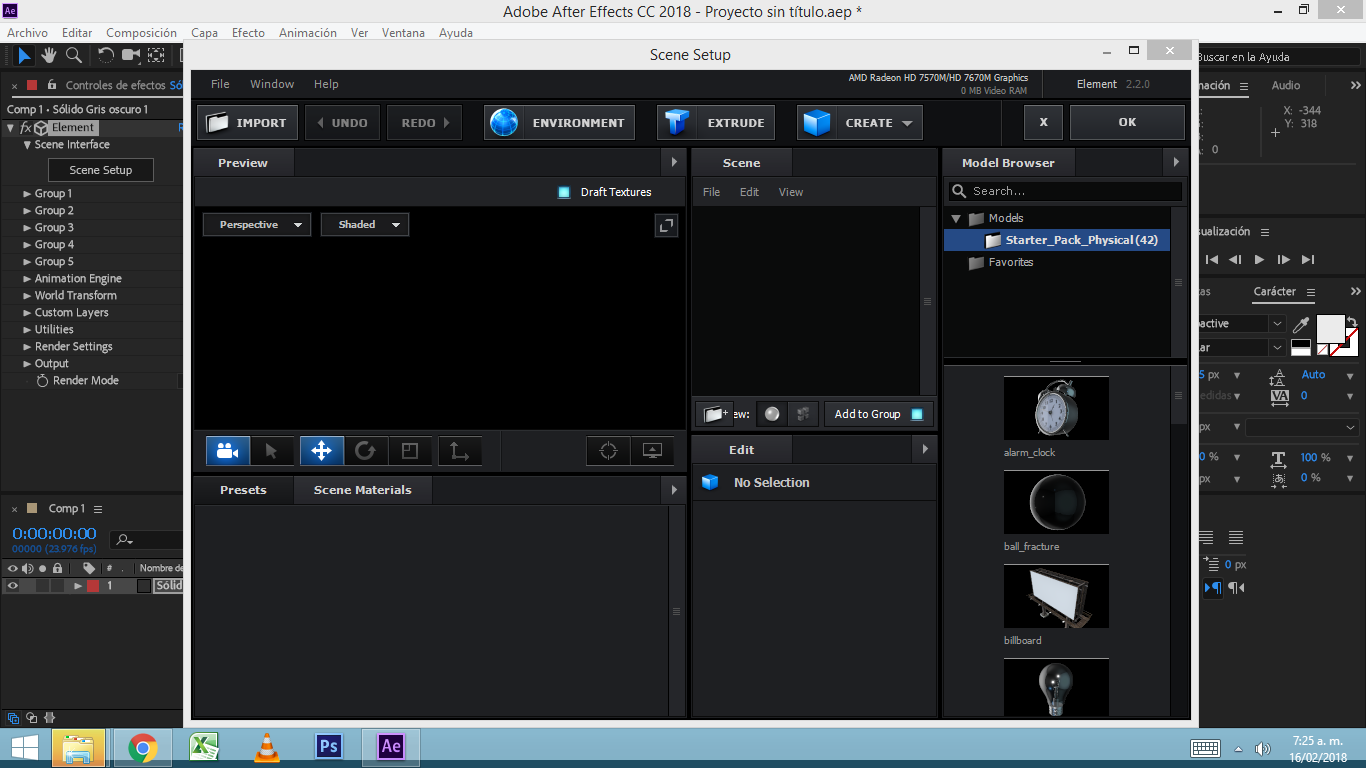1366x768 pixels.
Task: Click the axis anchor tool icon
Action: coord(460,451)
